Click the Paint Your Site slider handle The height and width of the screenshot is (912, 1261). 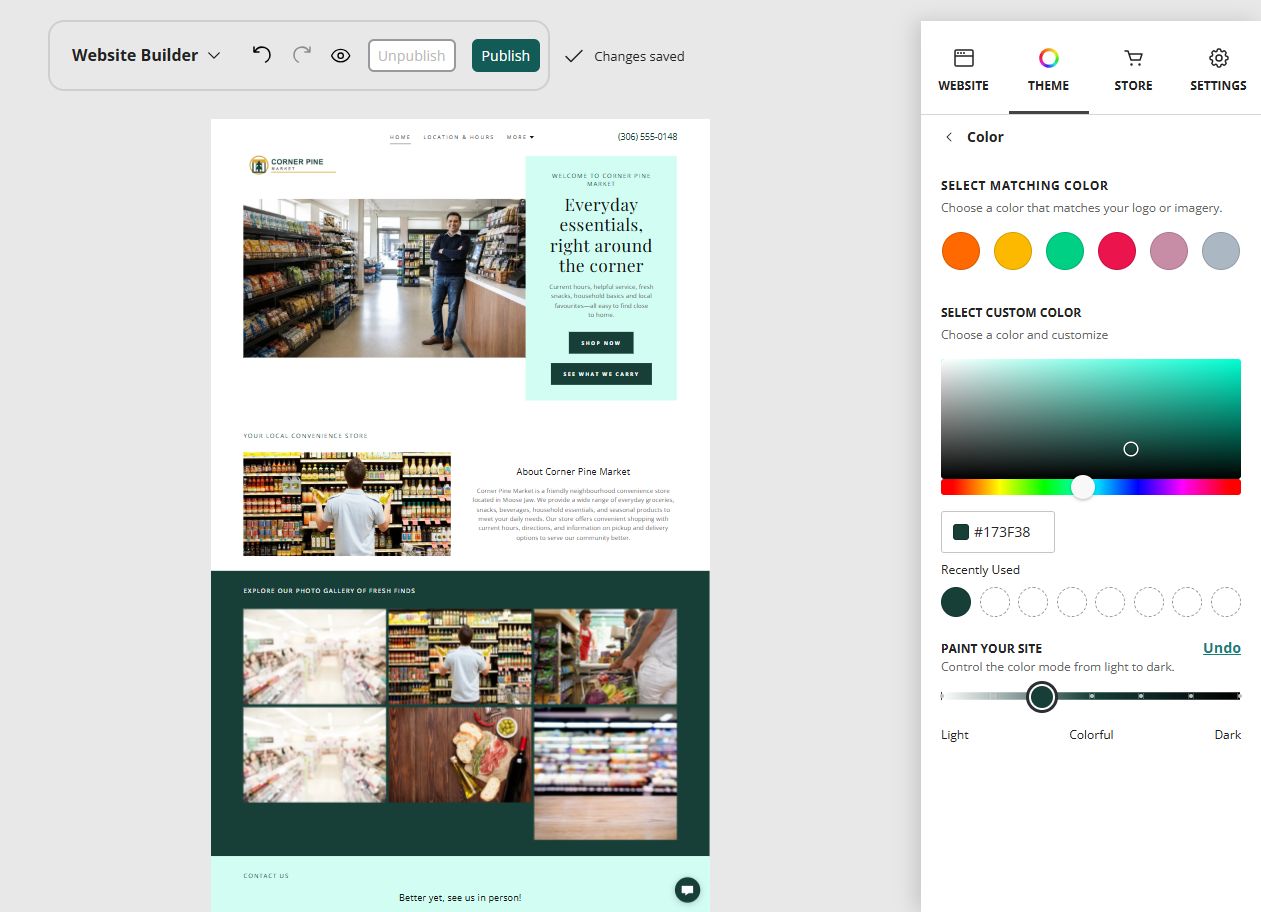[1042, 696]
